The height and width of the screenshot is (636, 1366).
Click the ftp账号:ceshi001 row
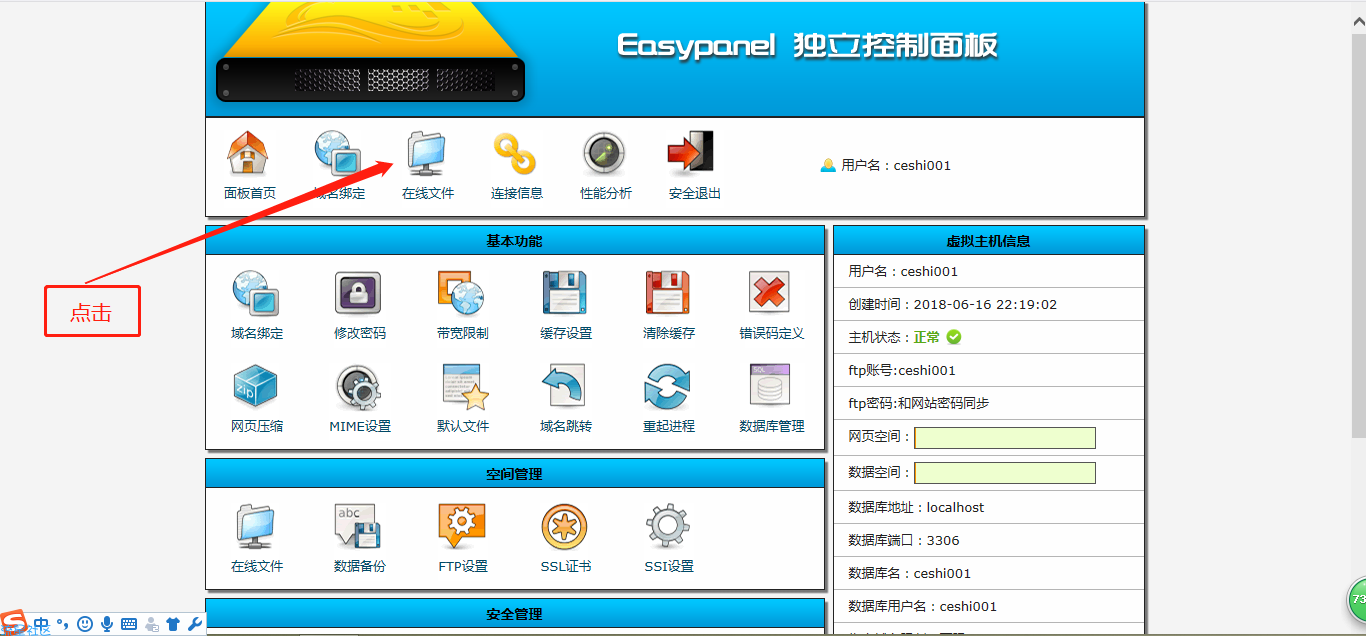click(x=988, y=370)
